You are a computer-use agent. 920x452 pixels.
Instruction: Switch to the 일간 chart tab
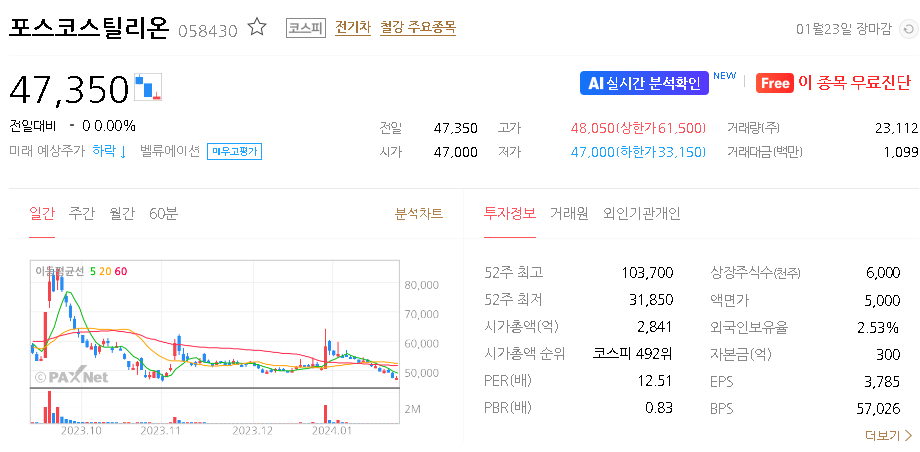42,214
